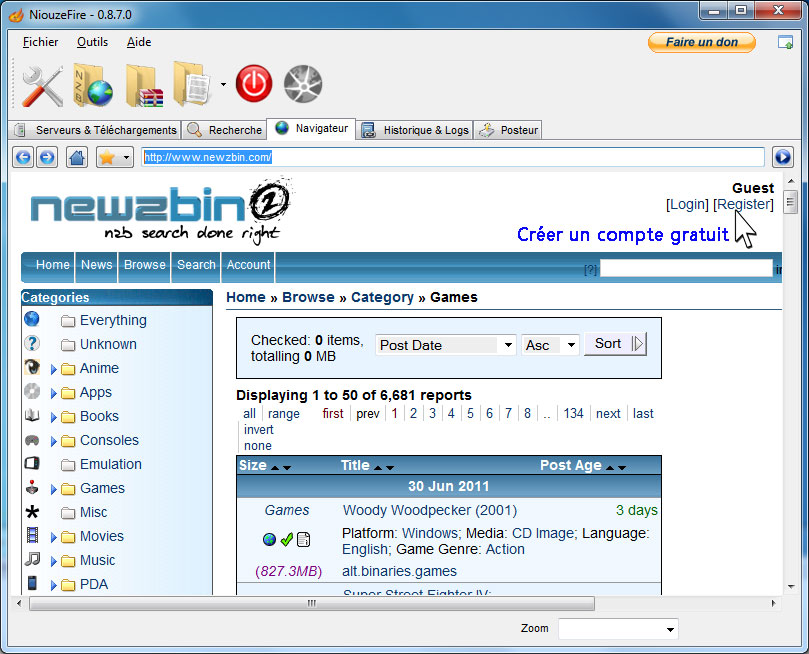Expand the Books category tree
This screenshot has width=809, height=654.
pos(54,417)
